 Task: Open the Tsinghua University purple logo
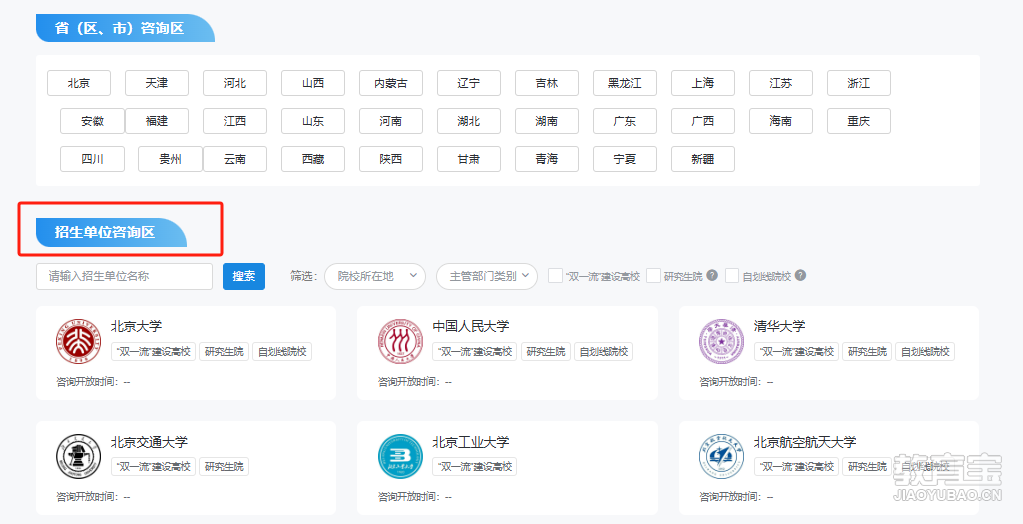click(x=722, y=341)
